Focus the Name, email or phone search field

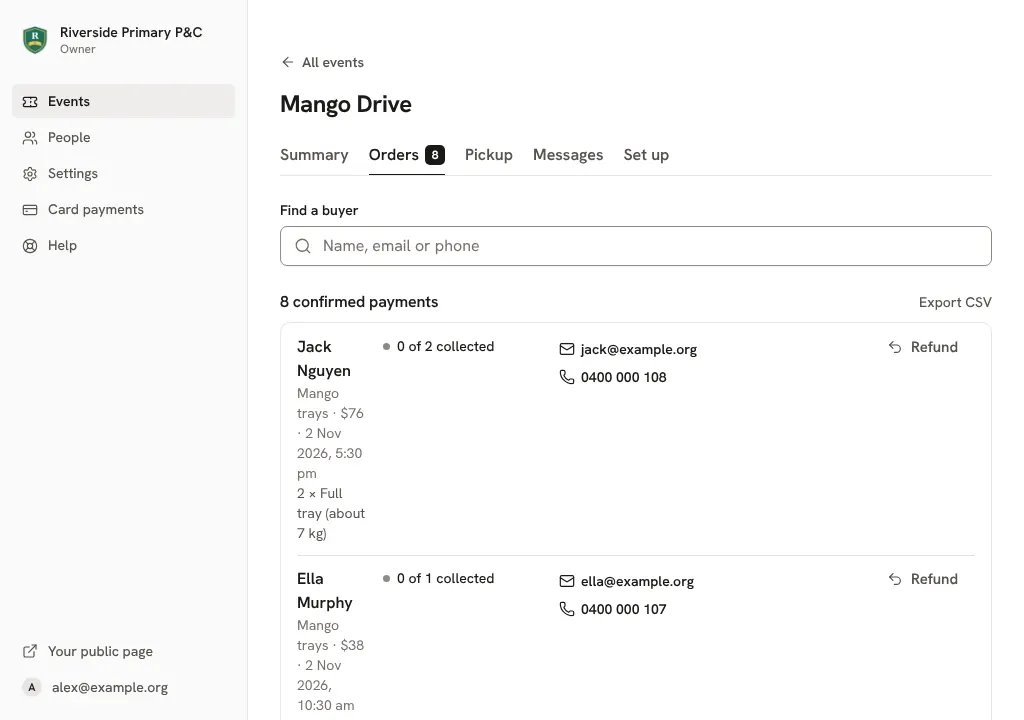tap(635, 246)
